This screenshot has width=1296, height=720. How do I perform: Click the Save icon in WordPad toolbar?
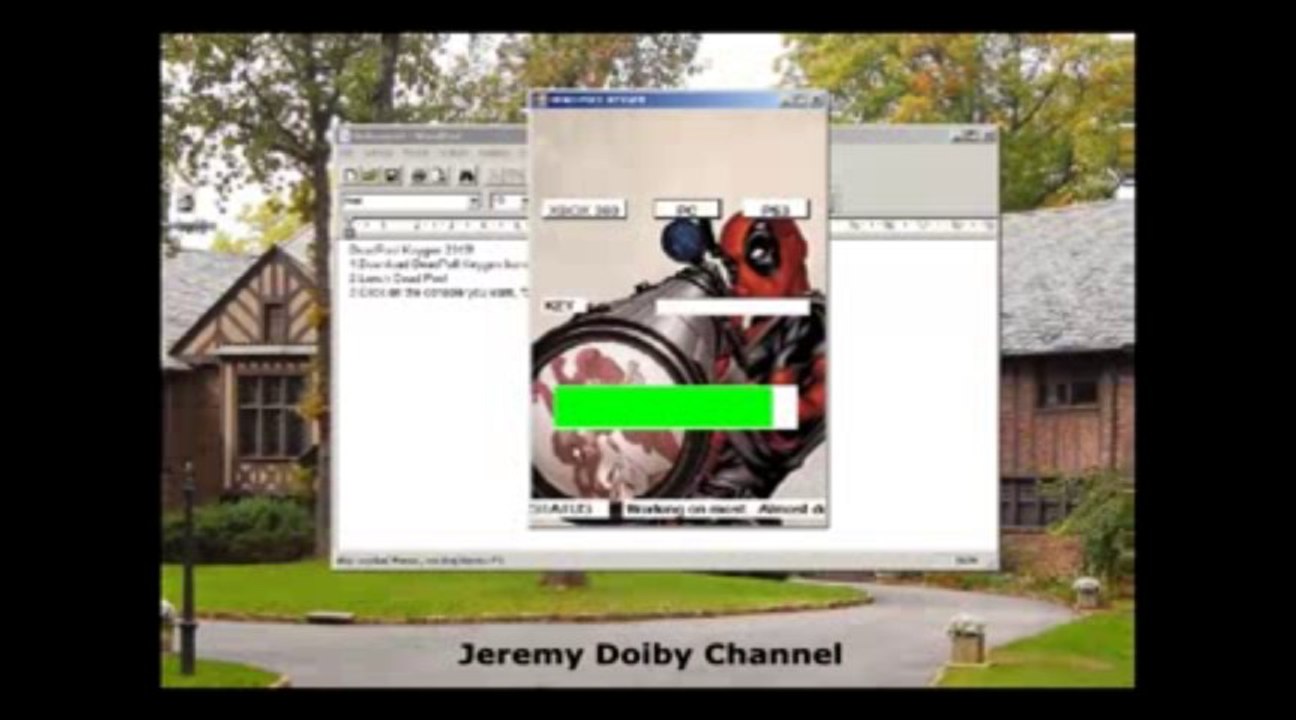coord(391,176)
